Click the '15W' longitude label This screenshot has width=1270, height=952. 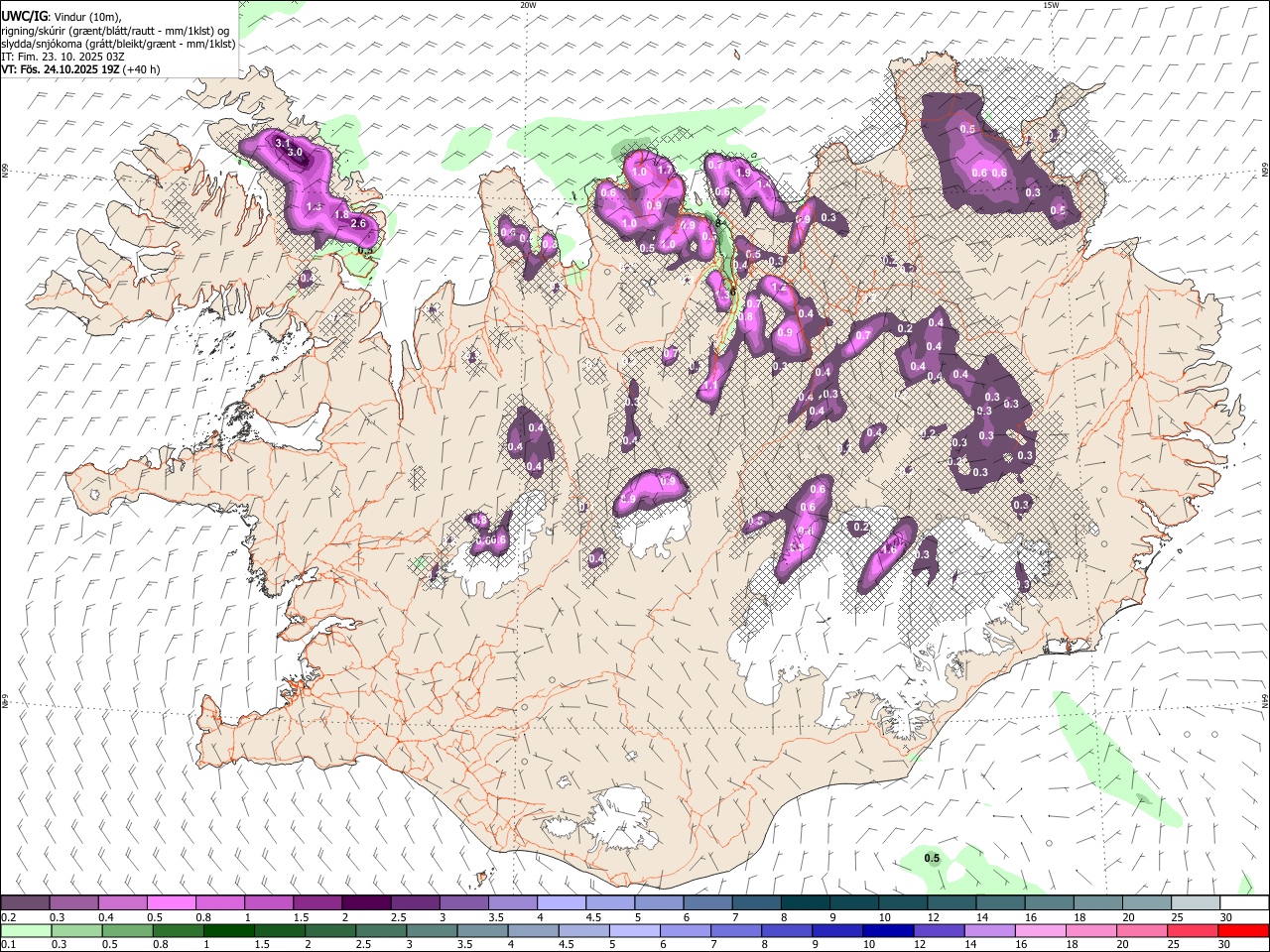click(x=1051, y=5)
